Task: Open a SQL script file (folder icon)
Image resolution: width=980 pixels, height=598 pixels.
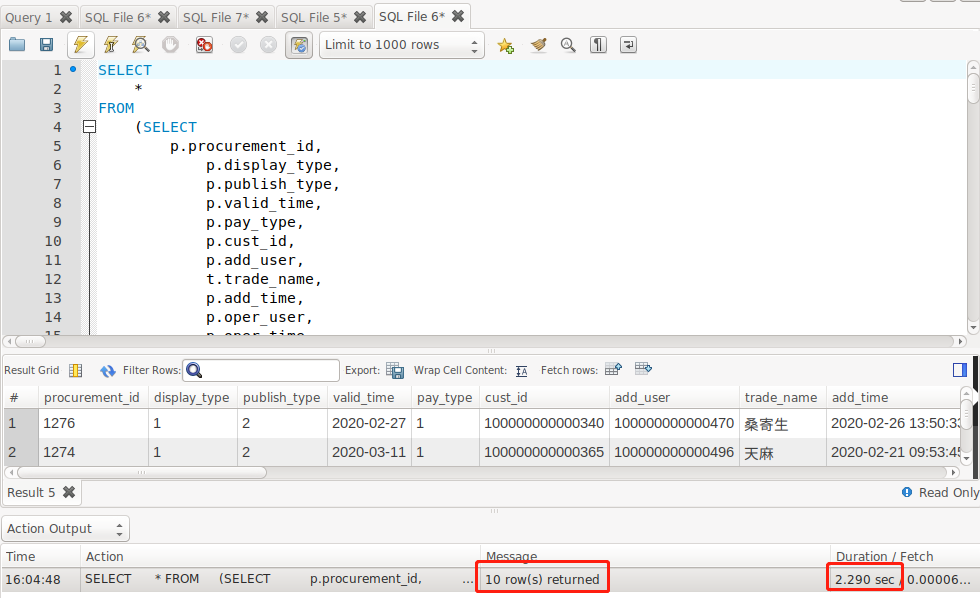Action: pos(17,44)
